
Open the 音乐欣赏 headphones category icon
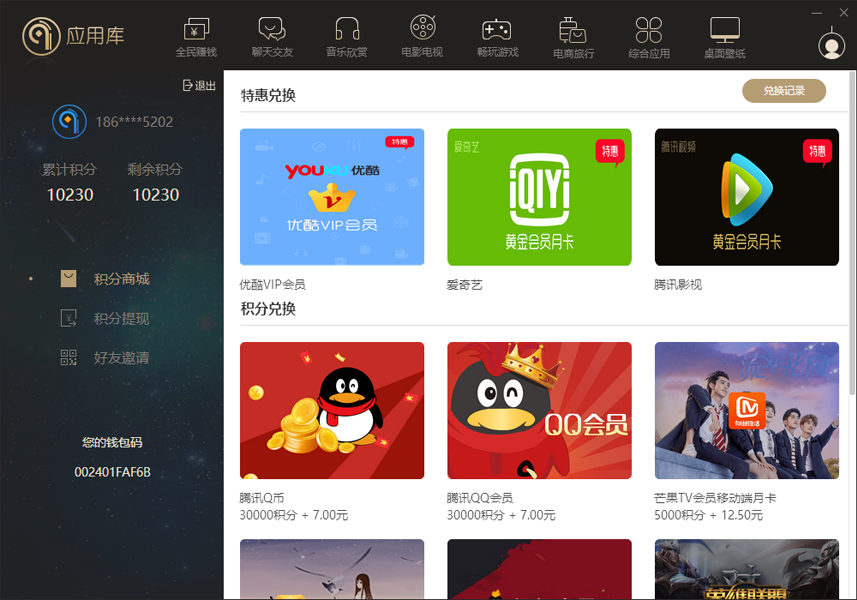pyautogui.click(x=347, y=29)
